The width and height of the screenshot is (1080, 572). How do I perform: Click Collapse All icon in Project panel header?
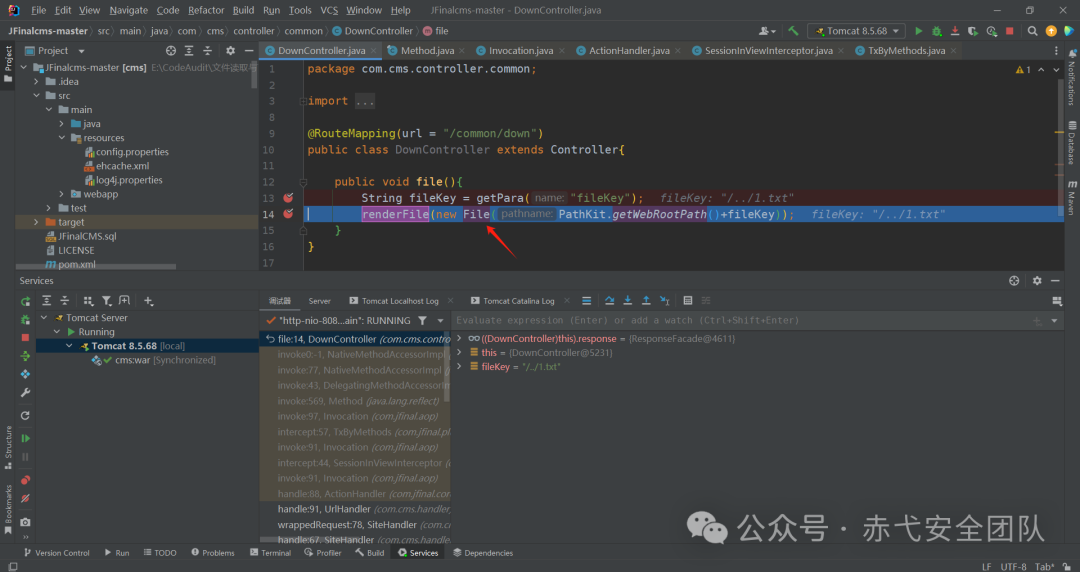pos(207,51)
